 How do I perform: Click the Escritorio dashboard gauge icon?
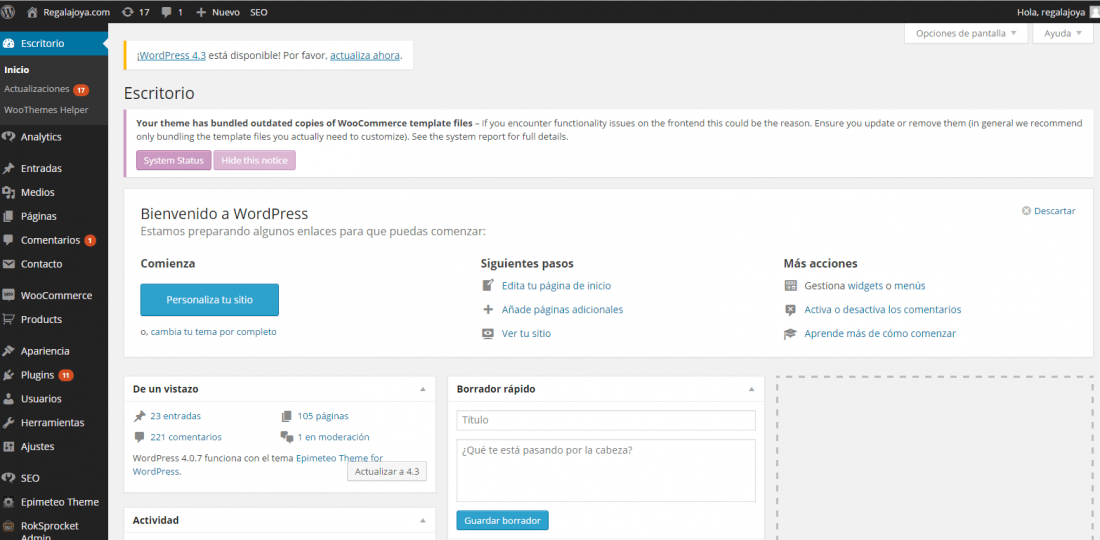pos(8,43)
